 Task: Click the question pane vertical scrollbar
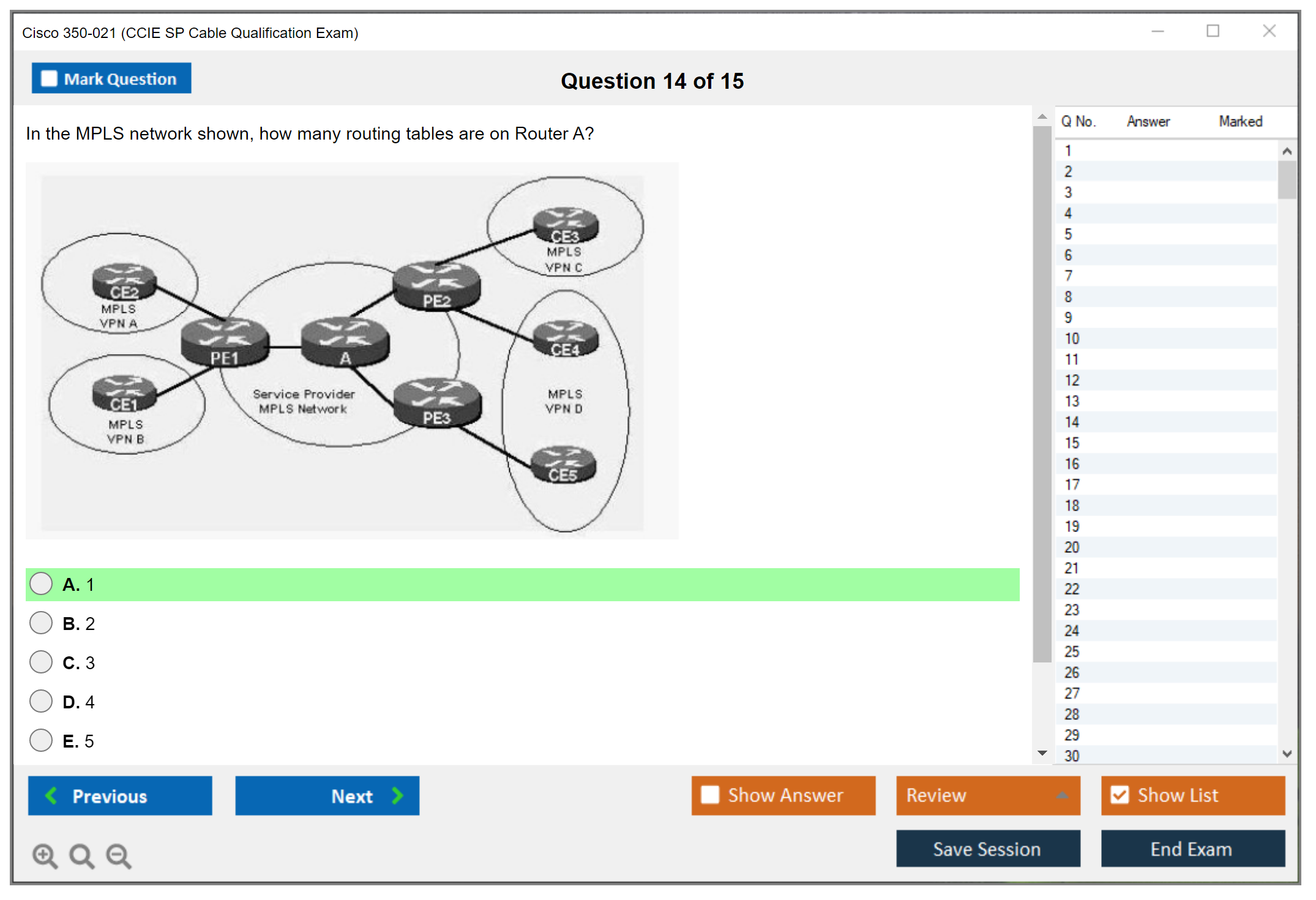(x=1042, y=392)
